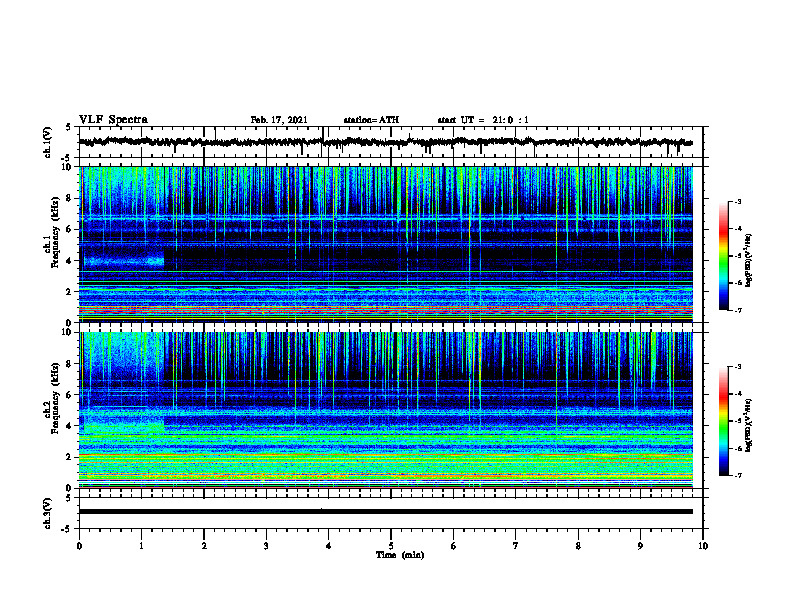
Task: Click time-axis tick label "7"
Action: point(516,546)
